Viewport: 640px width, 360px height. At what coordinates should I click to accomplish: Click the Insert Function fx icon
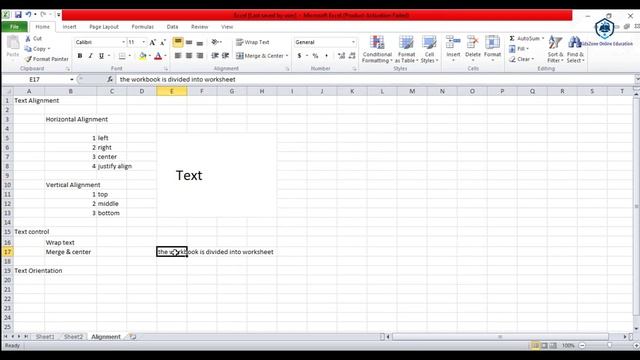(110, 79)
